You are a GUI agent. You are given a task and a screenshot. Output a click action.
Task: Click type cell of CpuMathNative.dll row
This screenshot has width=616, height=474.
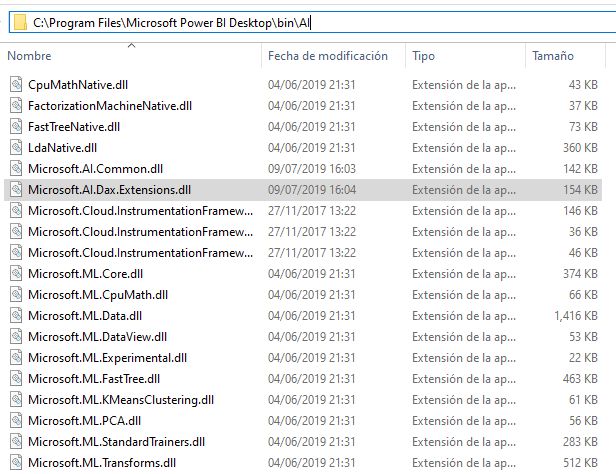[x=464, y=85]
